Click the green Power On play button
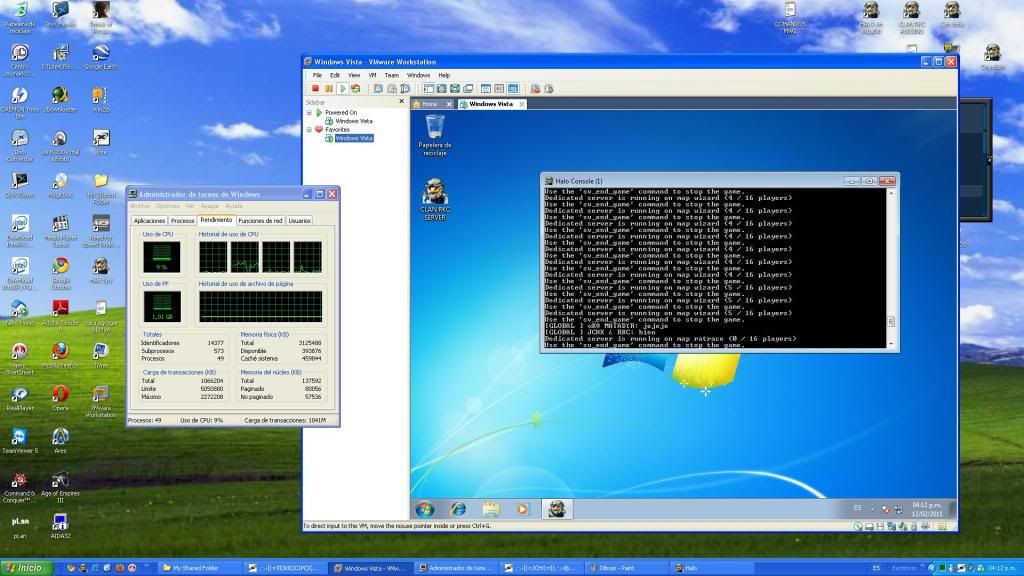This screenshot has height=576, width=1024. click(x=342, y=89)
